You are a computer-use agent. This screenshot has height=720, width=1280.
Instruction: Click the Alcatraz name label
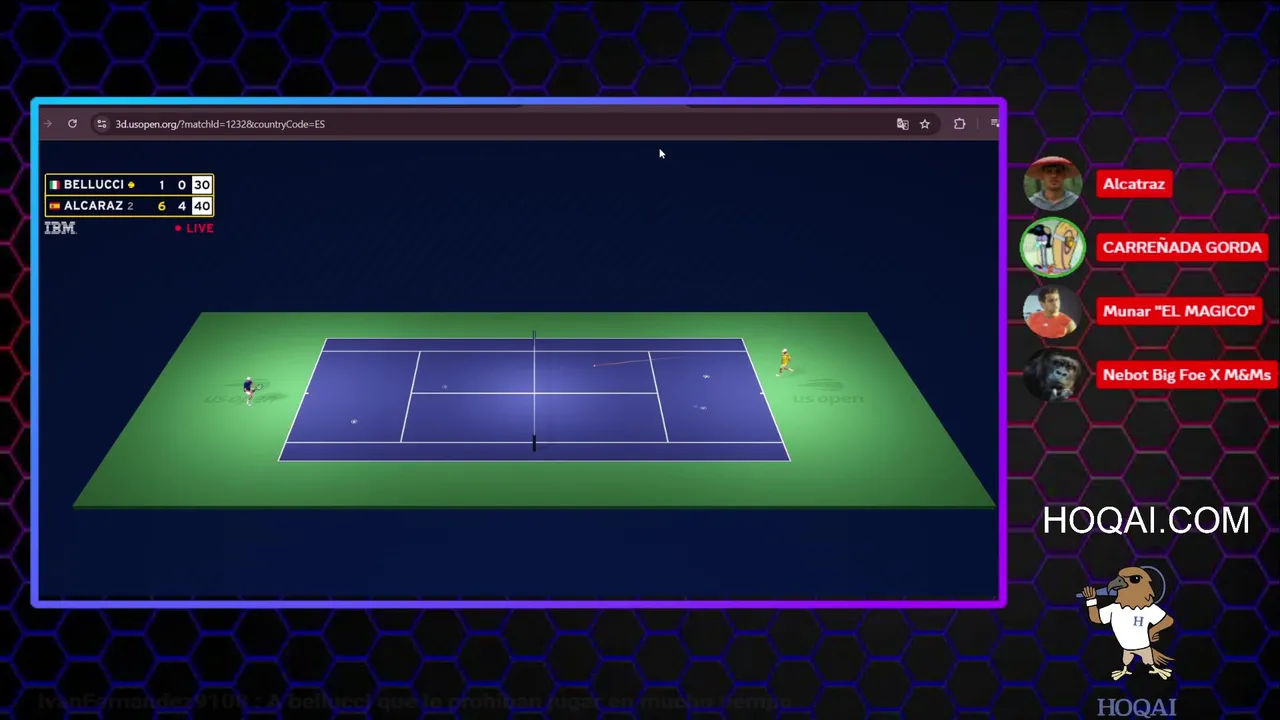click(x=1134, y=184)
